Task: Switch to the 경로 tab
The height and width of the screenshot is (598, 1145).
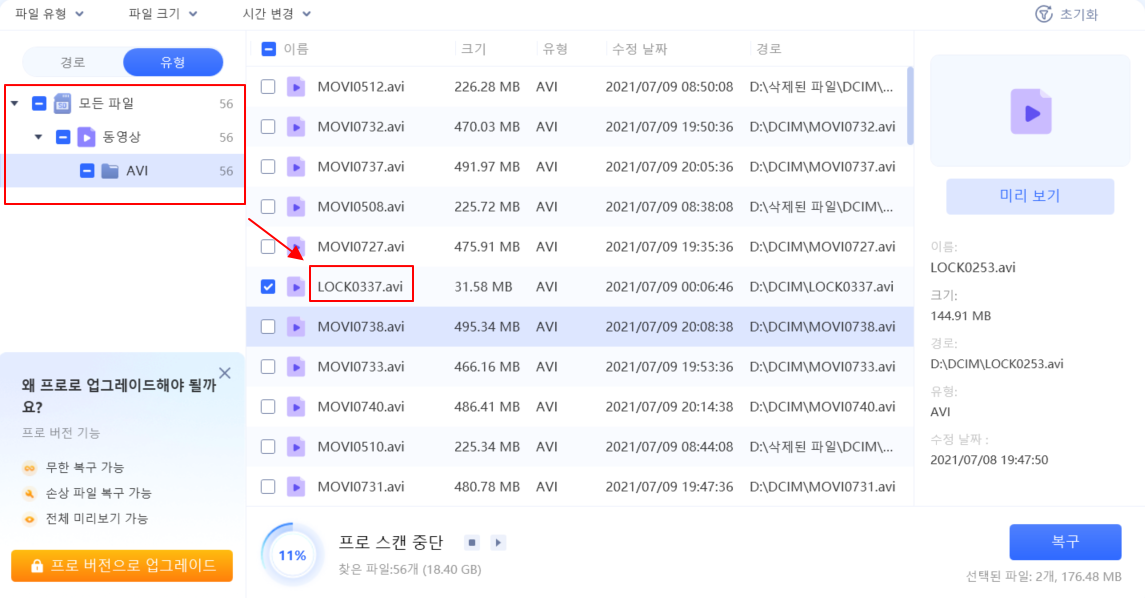Action: coord(73,62)
